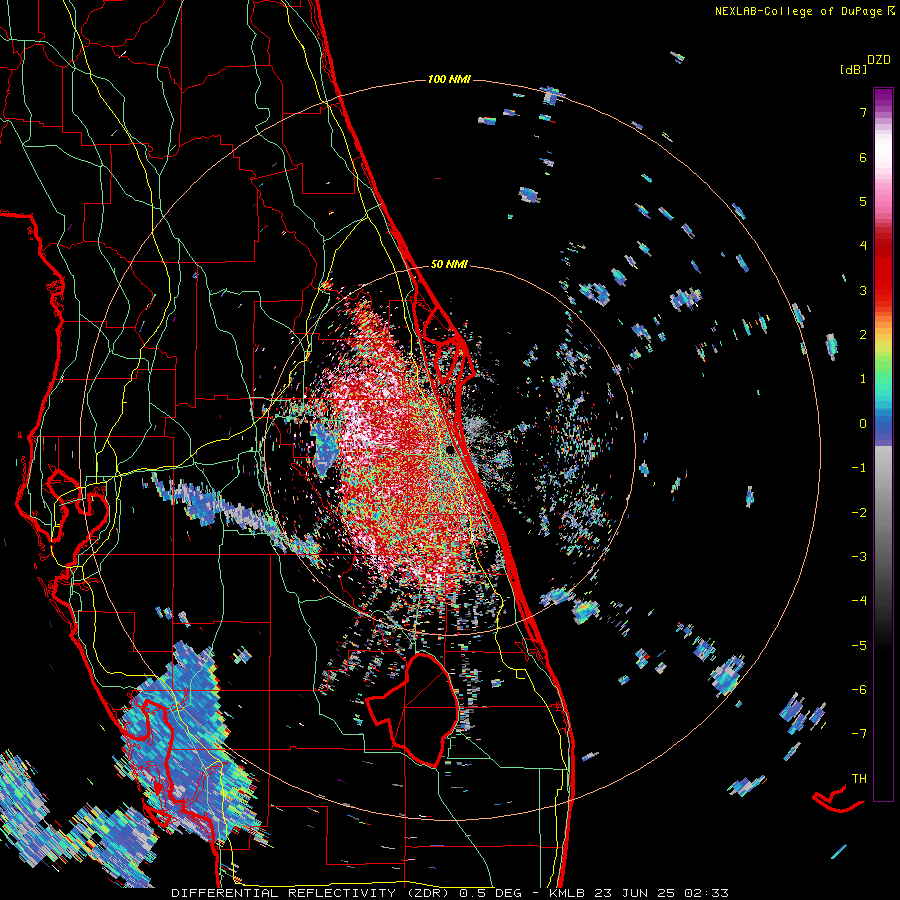Screen dimensions: 900x900
Task: Click the 0 dB tick label on the scale
Action: click(x=863, y=424)
